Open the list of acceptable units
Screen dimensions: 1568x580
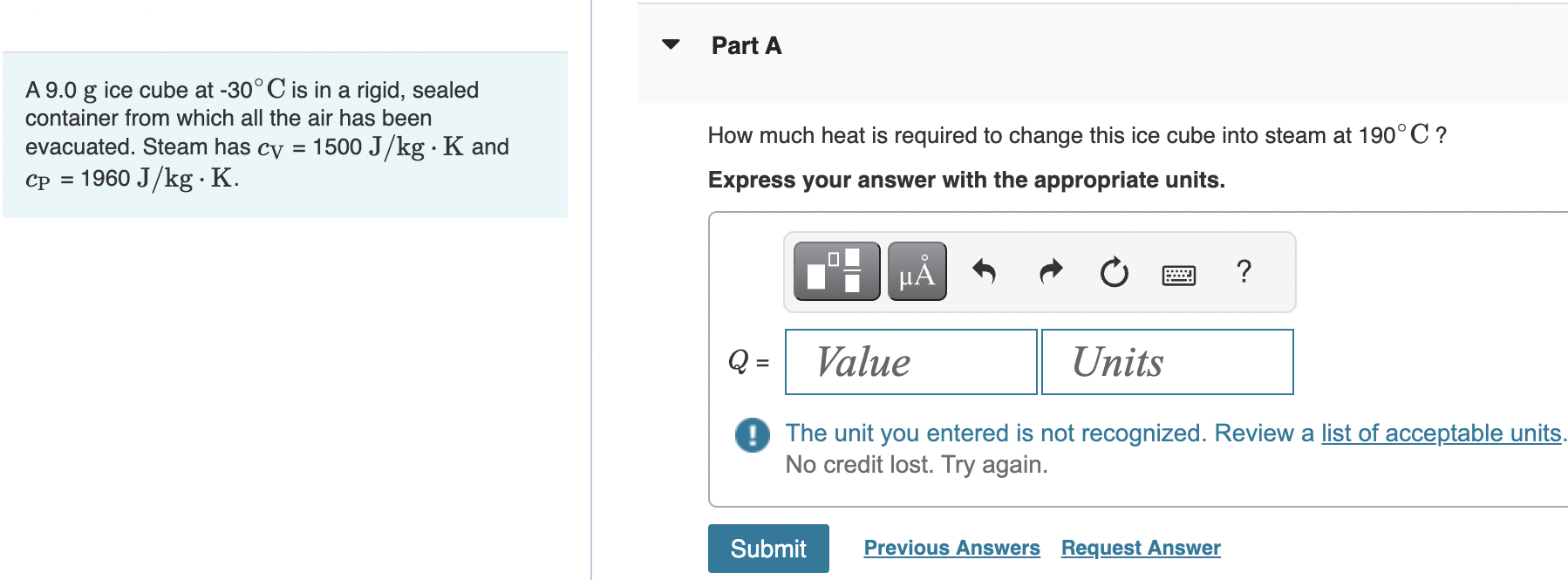pos(1441,433)
